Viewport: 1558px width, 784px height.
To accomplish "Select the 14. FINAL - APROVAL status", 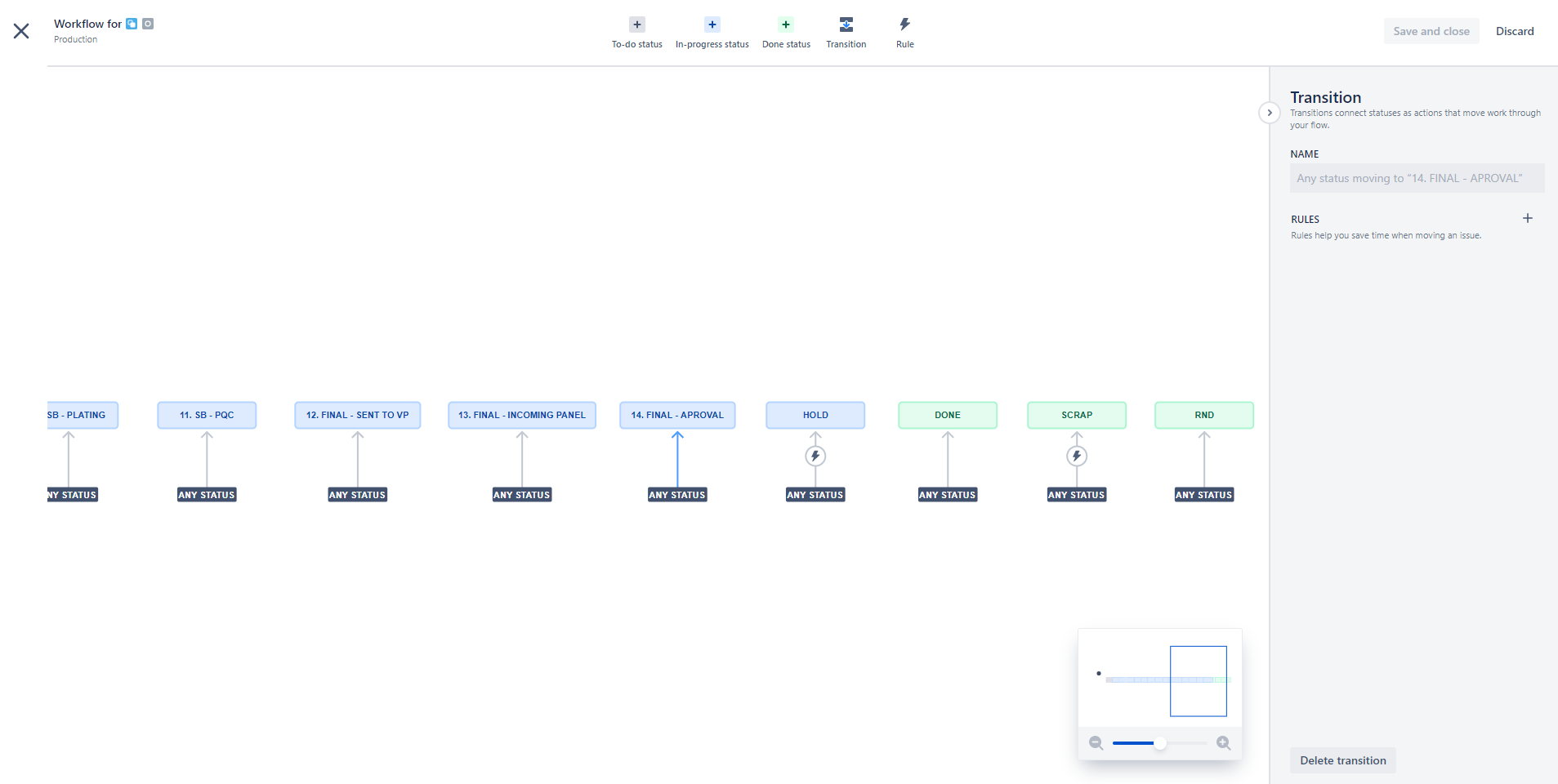I will click(677, 415).
